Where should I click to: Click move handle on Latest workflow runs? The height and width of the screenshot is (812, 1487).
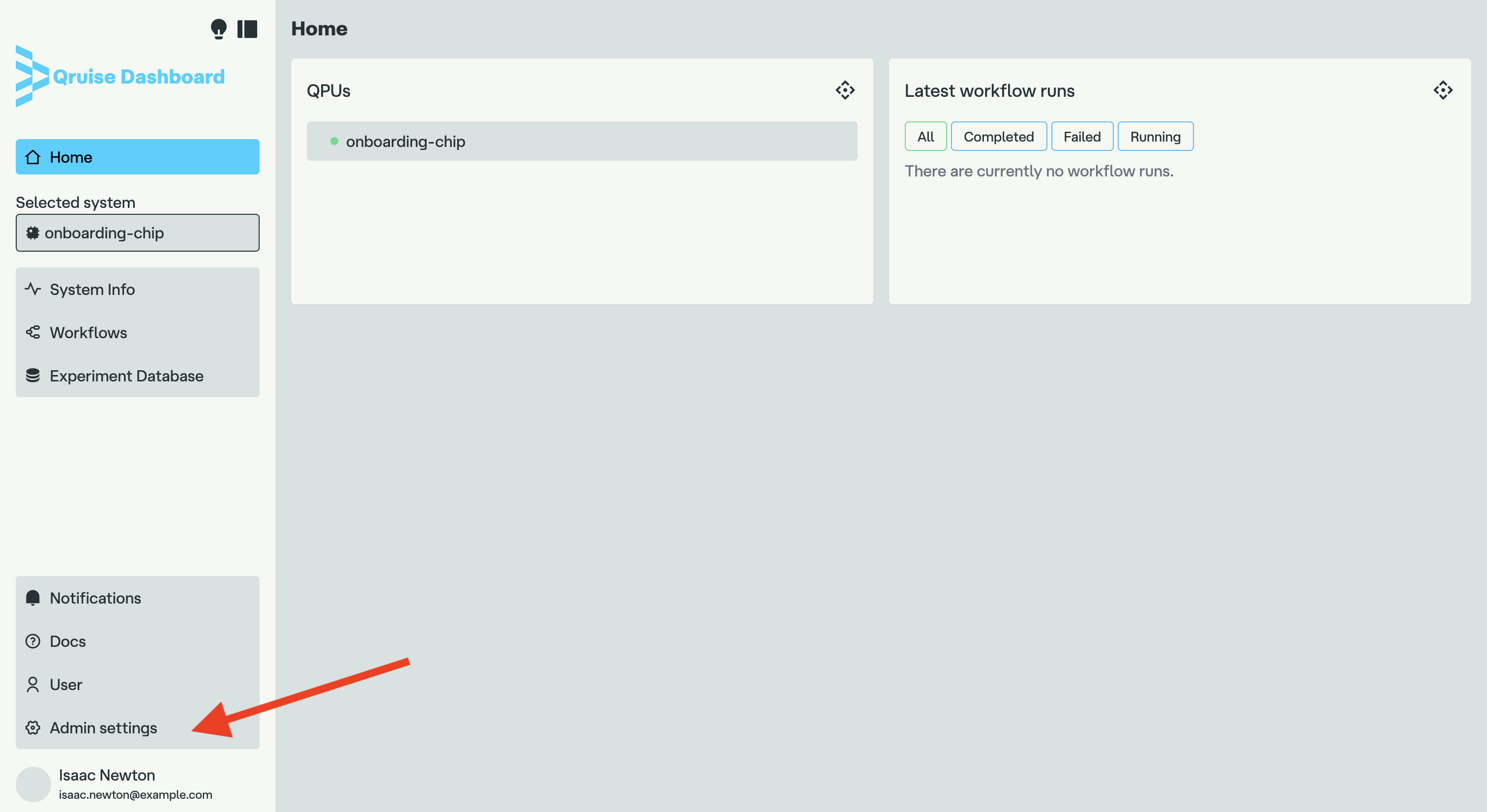[1443, 90]
